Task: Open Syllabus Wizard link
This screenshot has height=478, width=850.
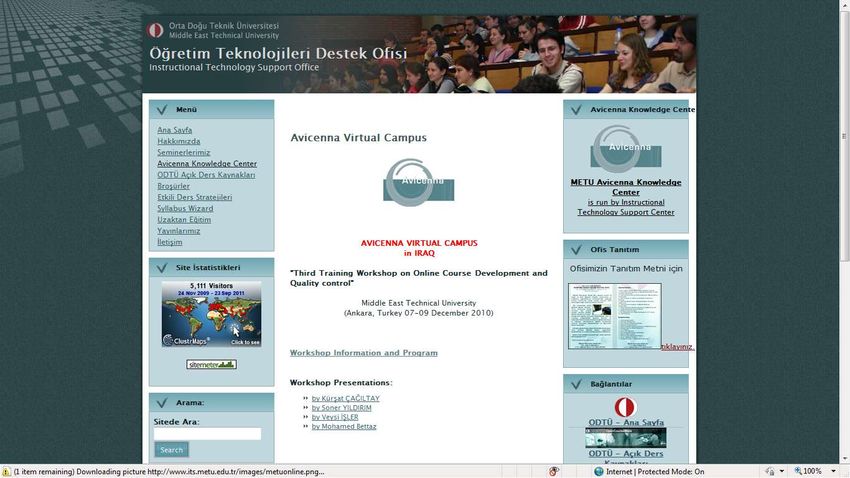Action: 185,209
